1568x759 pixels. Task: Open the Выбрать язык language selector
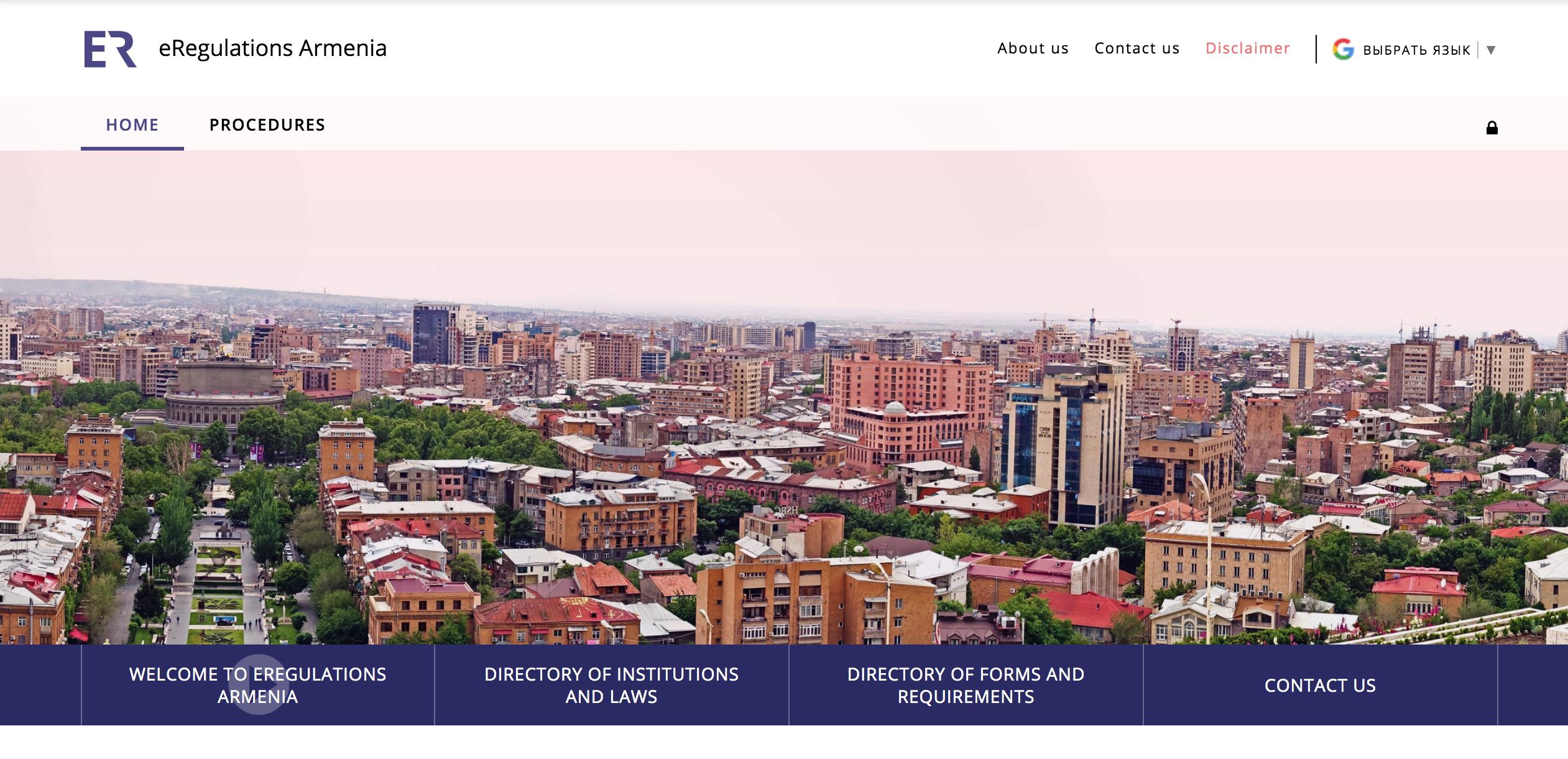click(1416, 50)
